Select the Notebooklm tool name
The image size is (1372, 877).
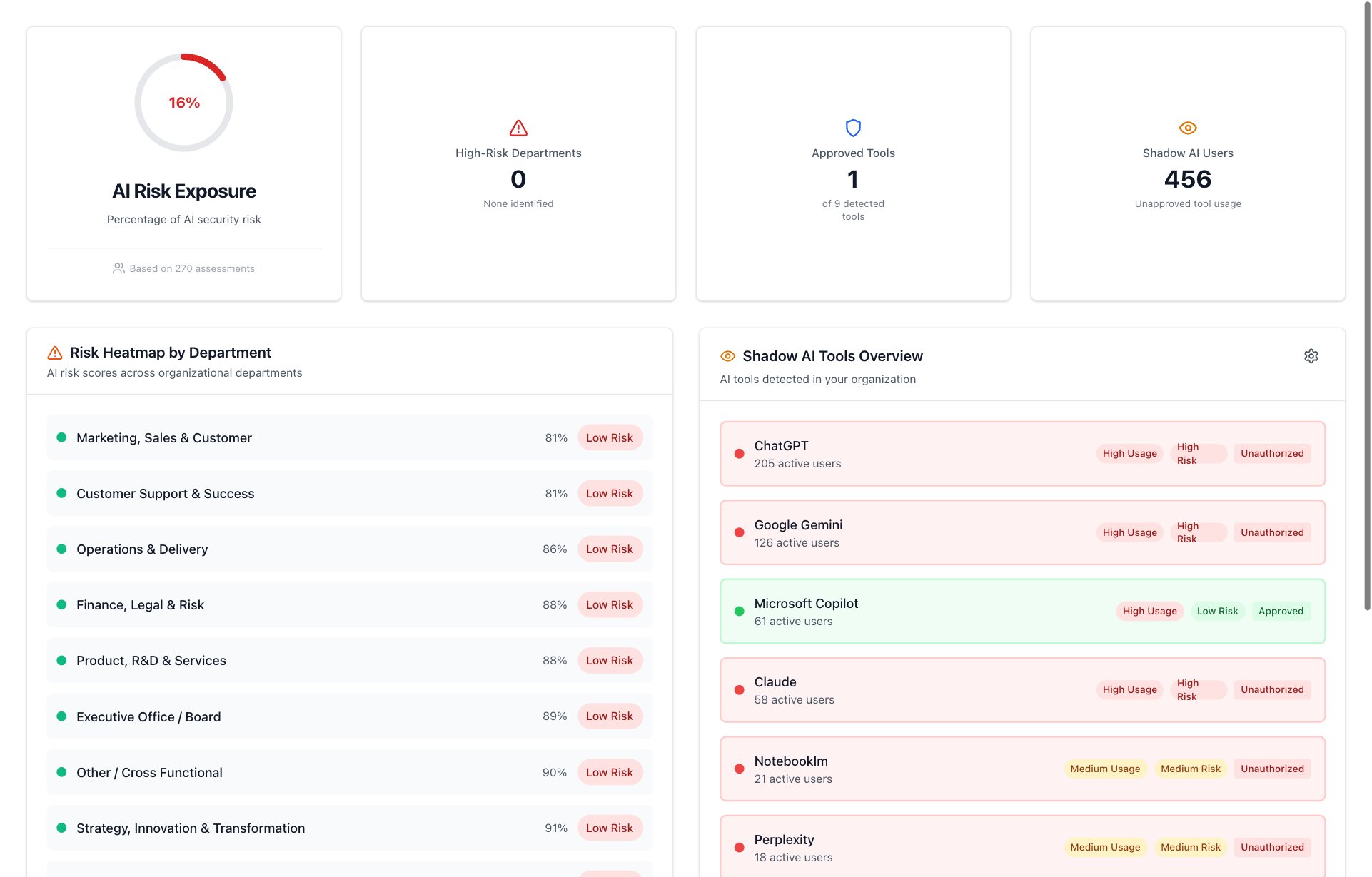[x=791, y=761]
